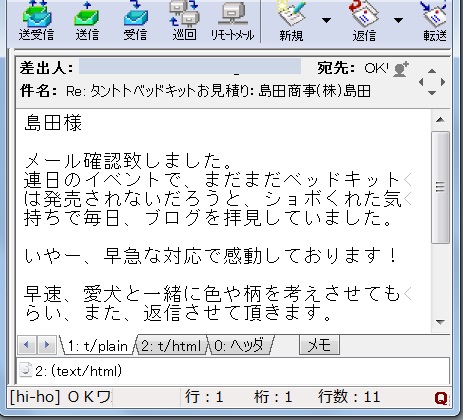Viewport: 463px width, 420px height.
Task: Expand the 新規 dropdown arrow
Action: [x=326, y=21]
